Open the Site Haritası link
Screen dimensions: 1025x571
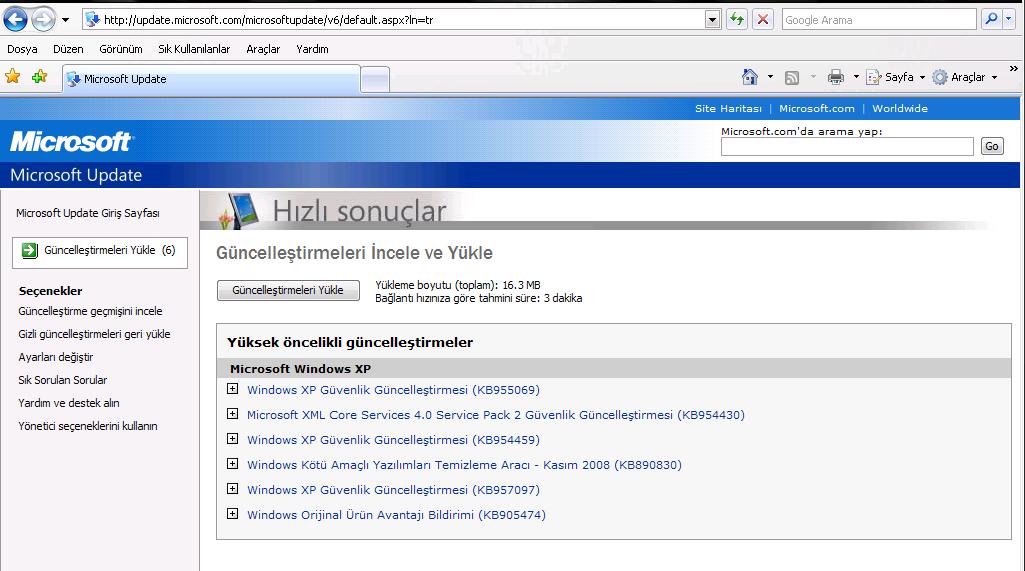[728, 108]
